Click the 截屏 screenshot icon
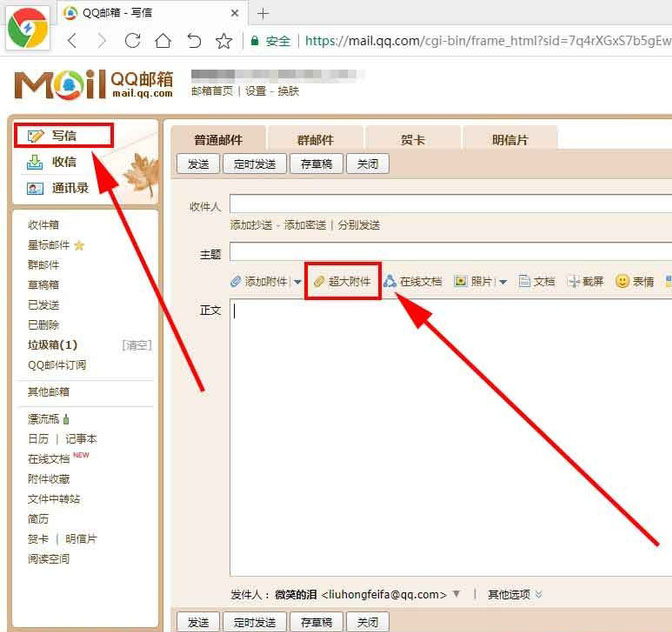The width and height of the screenshot is (672, 632). pos(573,282)
